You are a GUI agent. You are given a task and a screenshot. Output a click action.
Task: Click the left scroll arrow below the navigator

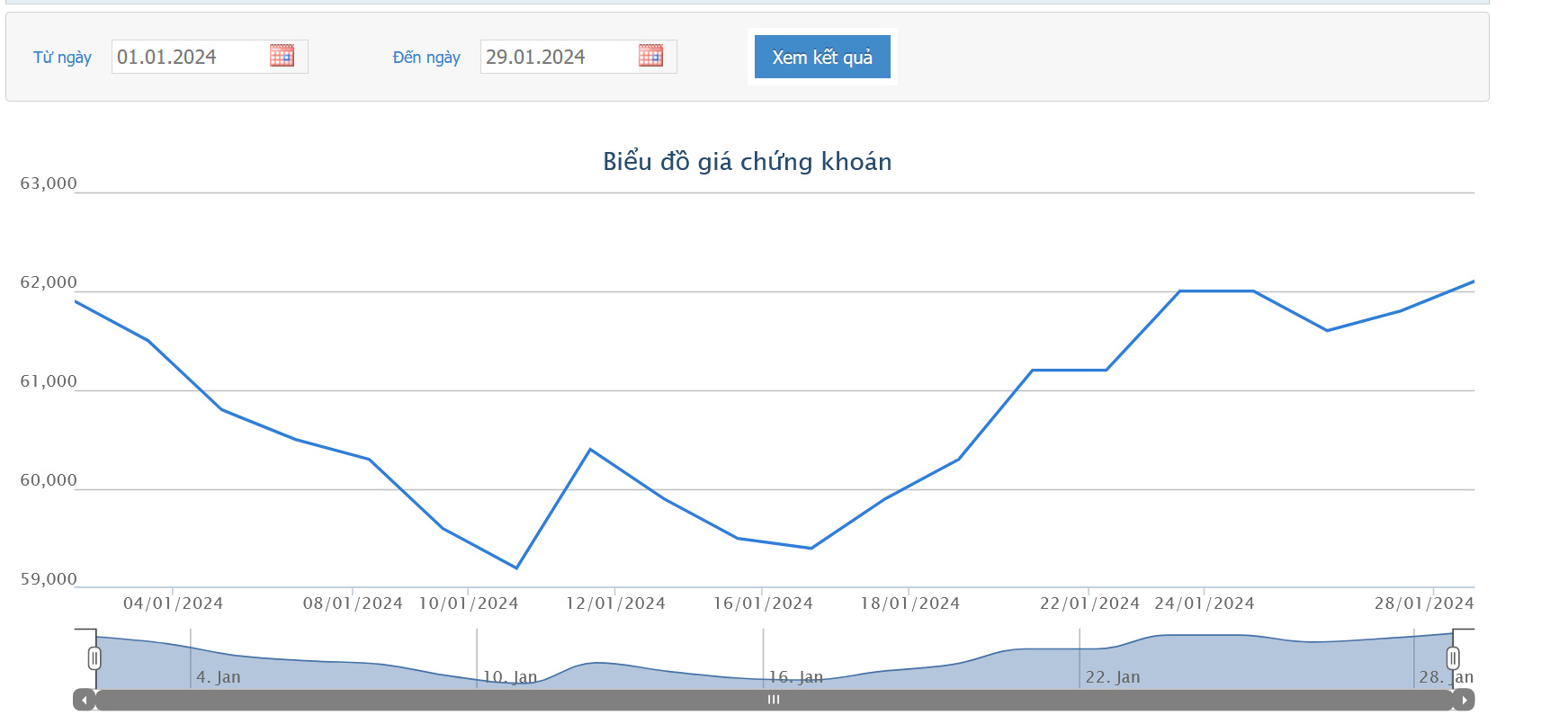click(84, 700)
